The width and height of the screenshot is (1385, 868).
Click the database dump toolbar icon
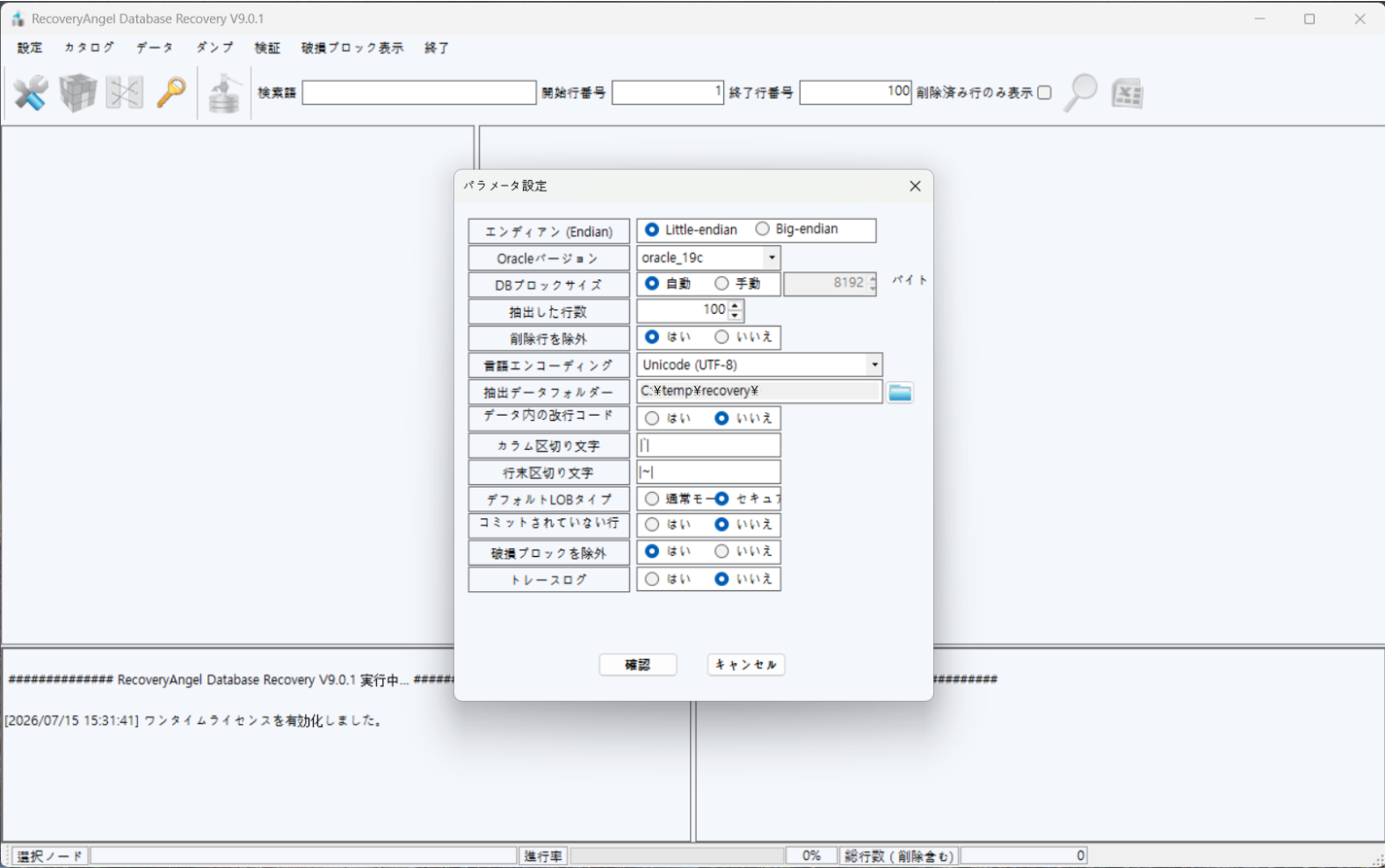[225, 93]
